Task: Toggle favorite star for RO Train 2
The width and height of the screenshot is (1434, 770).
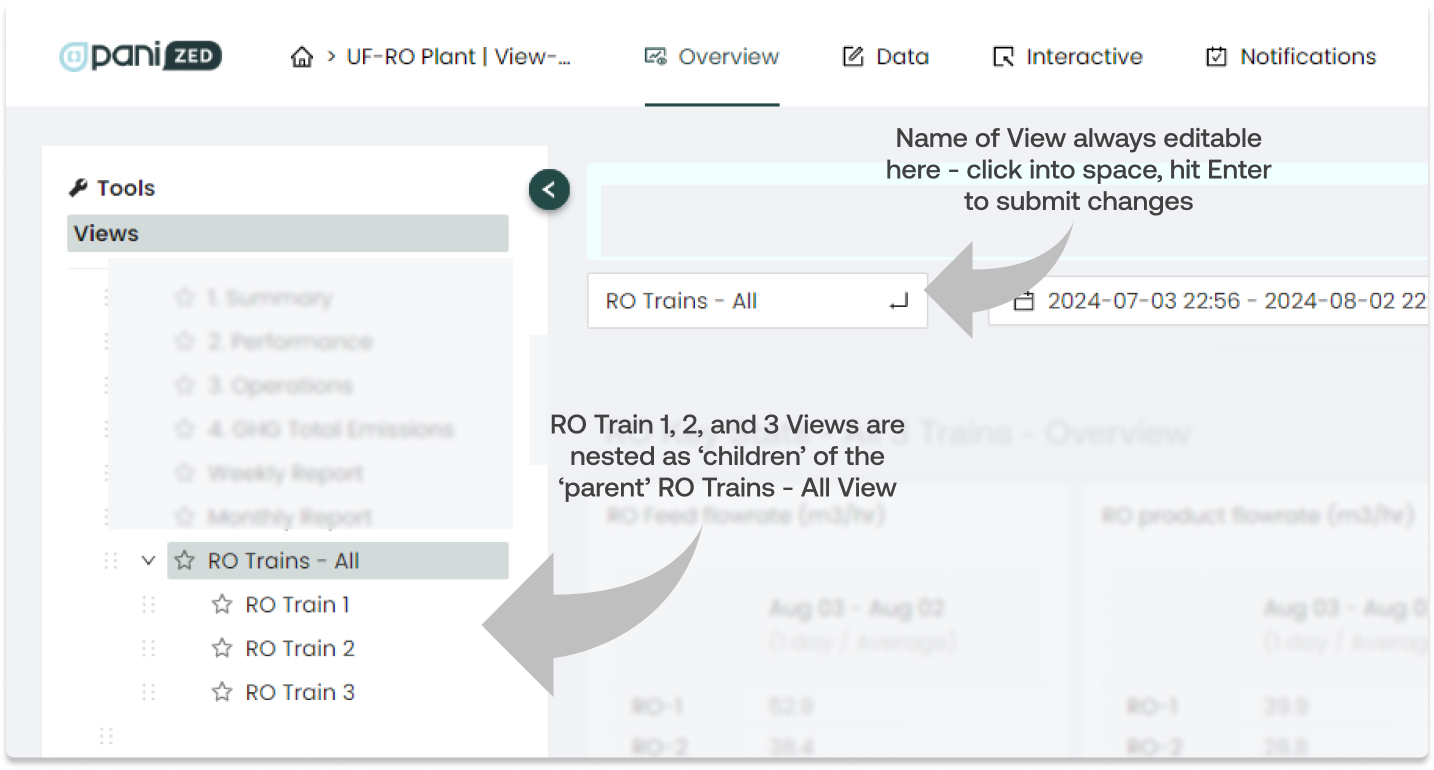Action: coord(222,649)
